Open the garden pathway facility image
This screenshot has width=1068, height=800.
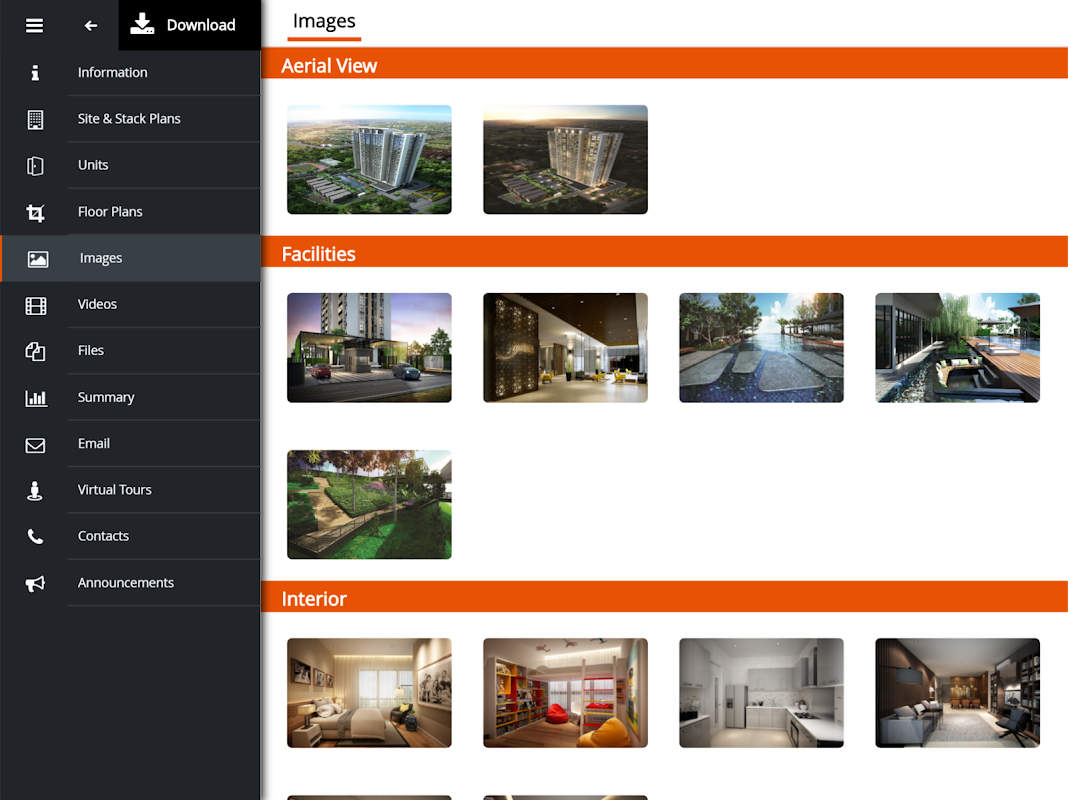(369, 505)
